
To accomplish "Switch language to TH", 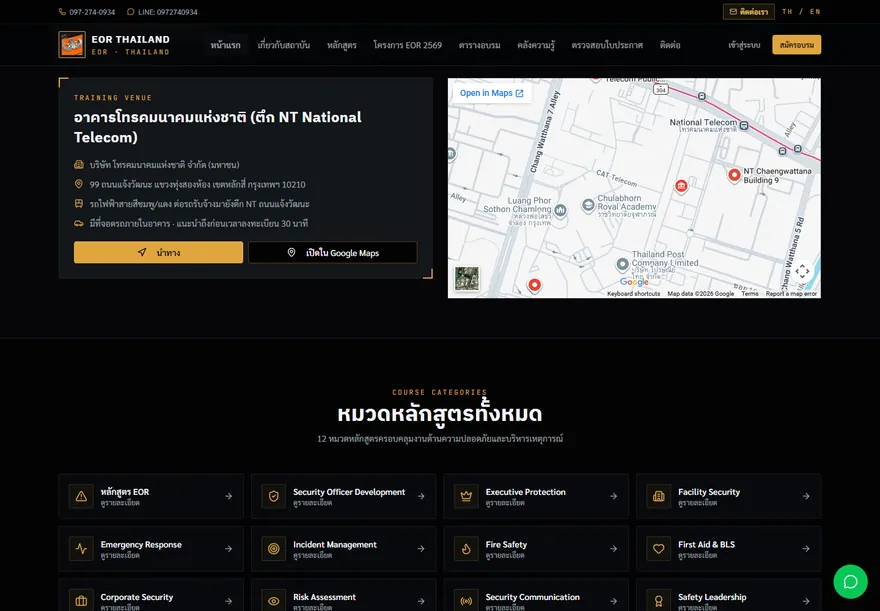I will [x=787, y=12].
